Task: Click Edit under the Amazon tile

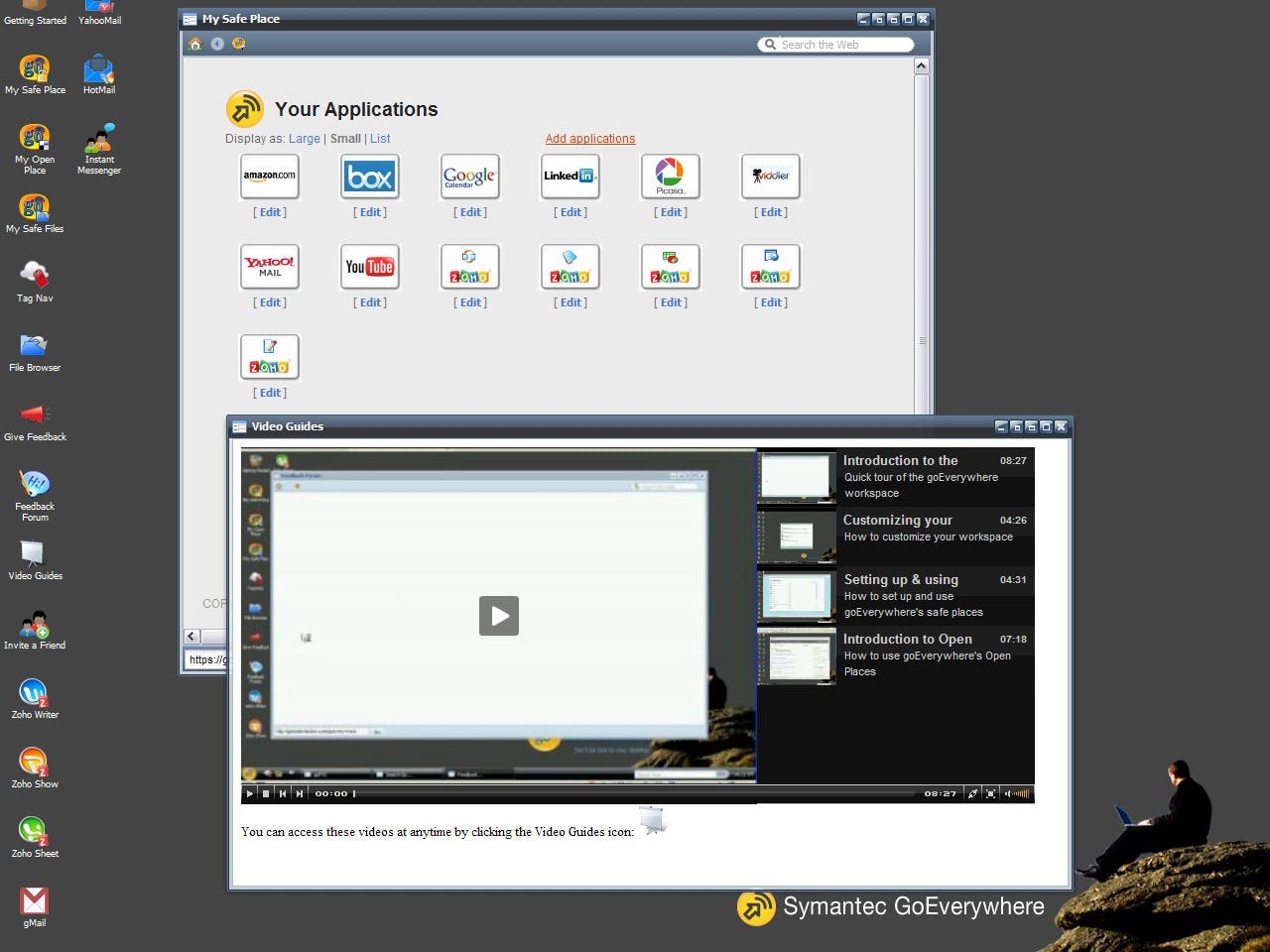Action: point(270,212)
